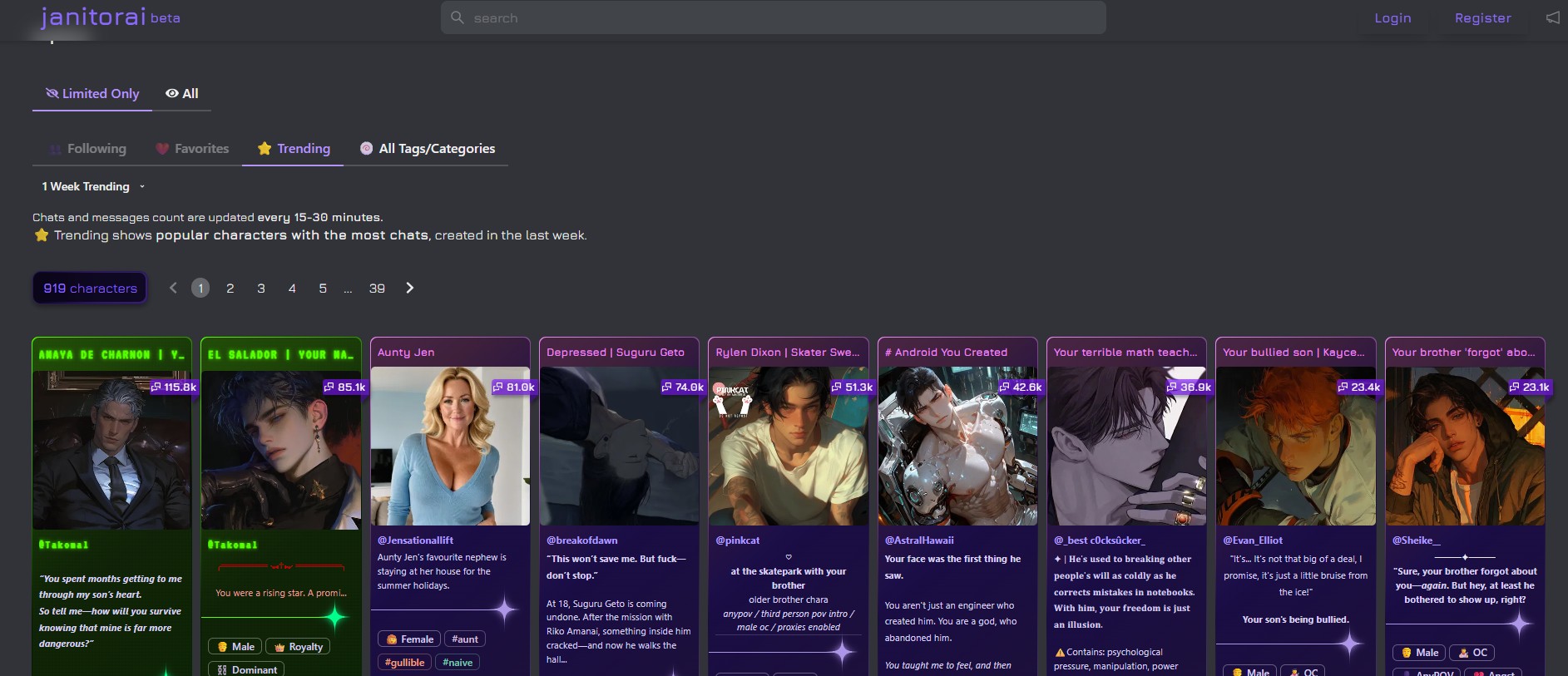
Task: Open All Tags/Categories tab
Action: pos(427,149)
